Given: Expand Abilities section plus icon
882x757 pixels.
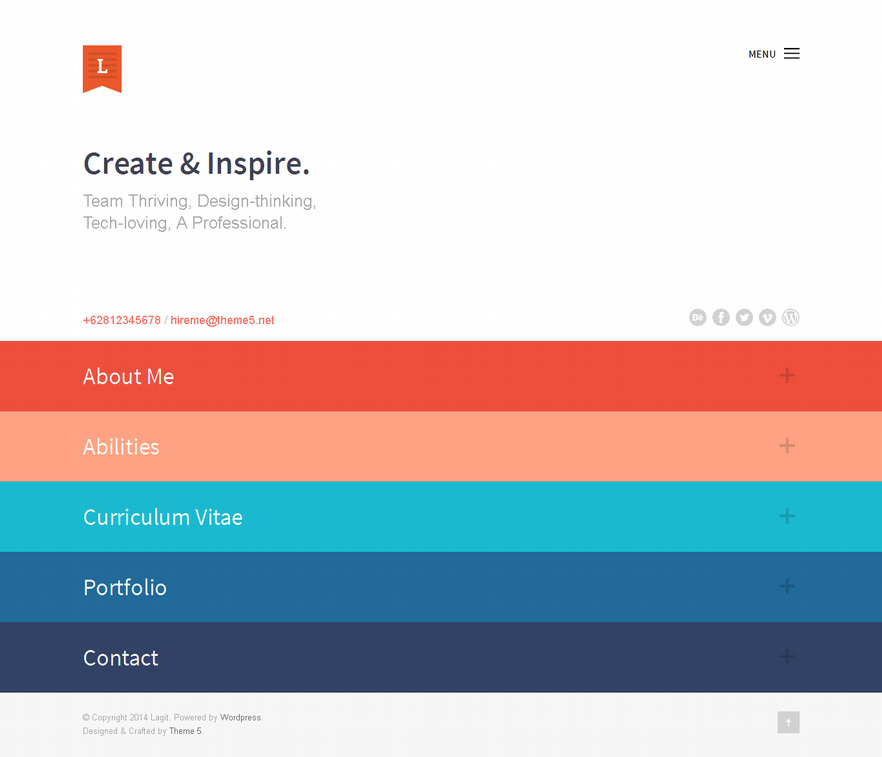Looking at the screenshot, I should tap(787, 445).
